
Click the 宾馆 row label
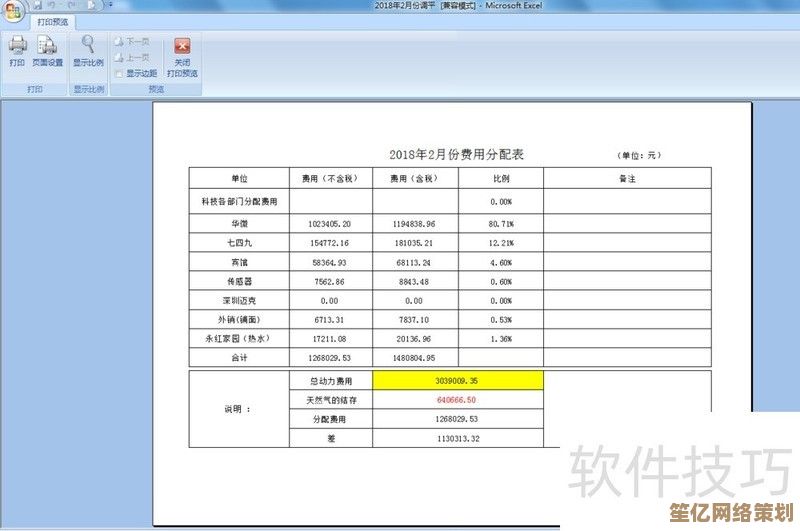239,262
